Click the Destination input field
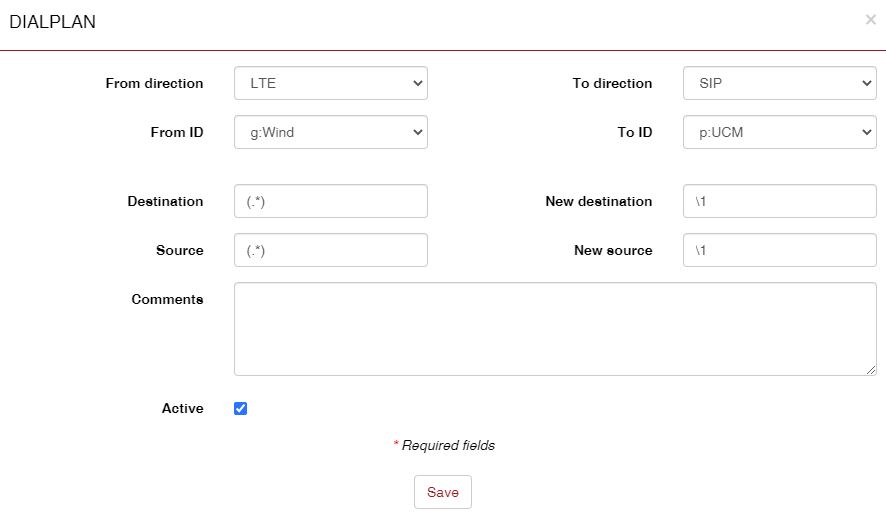 331,201
